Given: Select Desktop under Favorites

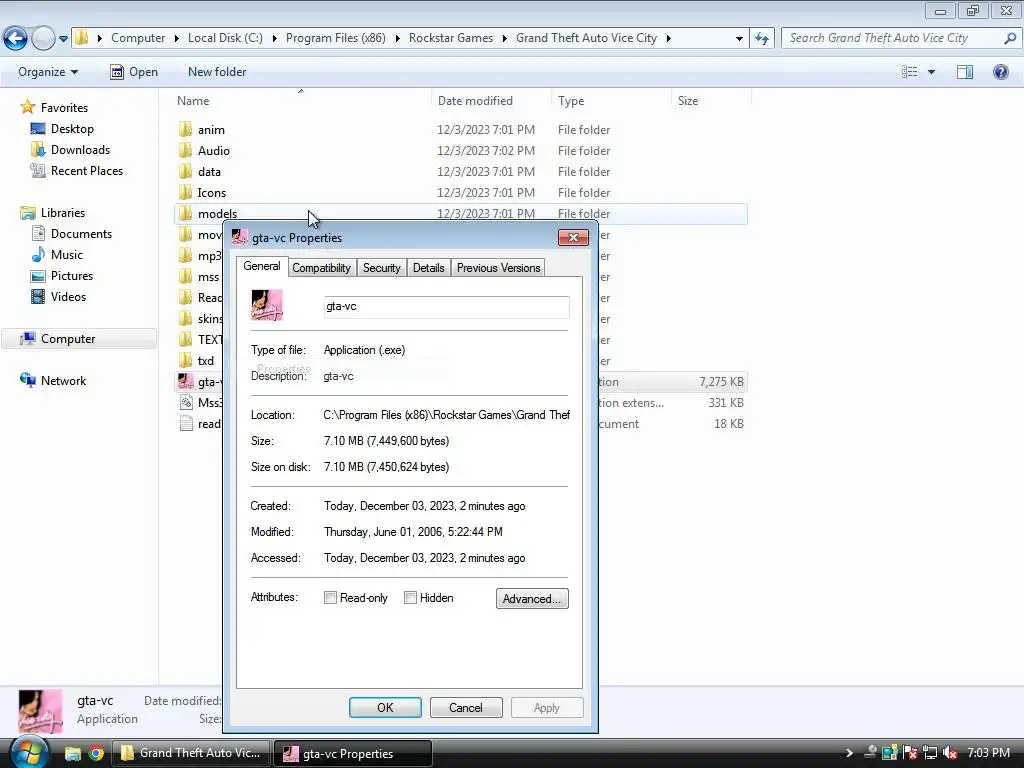Looking at the screenshot, I should tap(72, 129).
